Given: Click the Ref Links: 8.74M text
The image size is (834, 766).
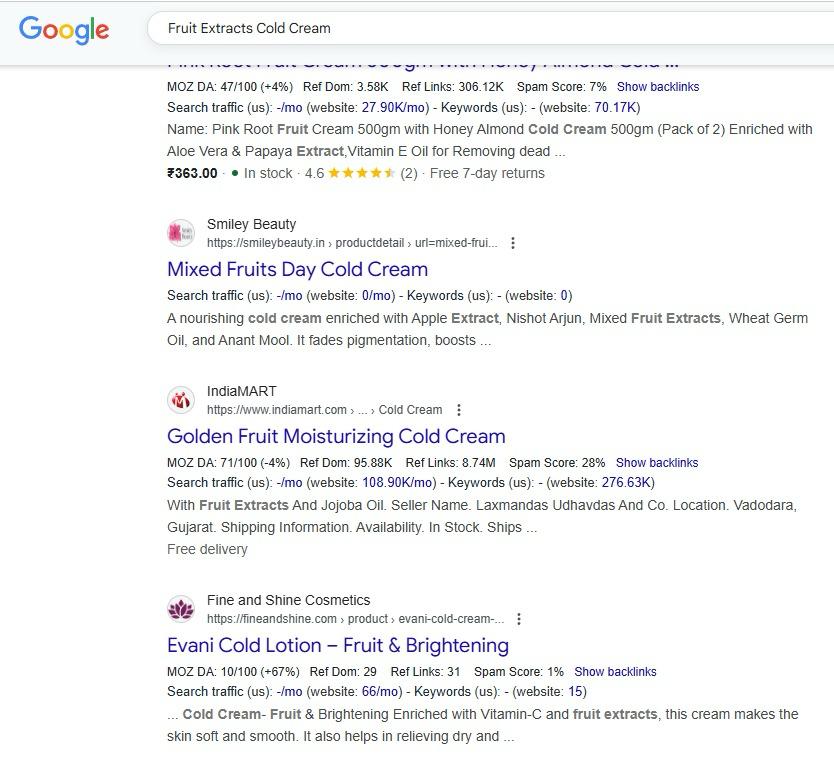Looking at the screenshot, I should pyautogui.click(x=451, y=463).
